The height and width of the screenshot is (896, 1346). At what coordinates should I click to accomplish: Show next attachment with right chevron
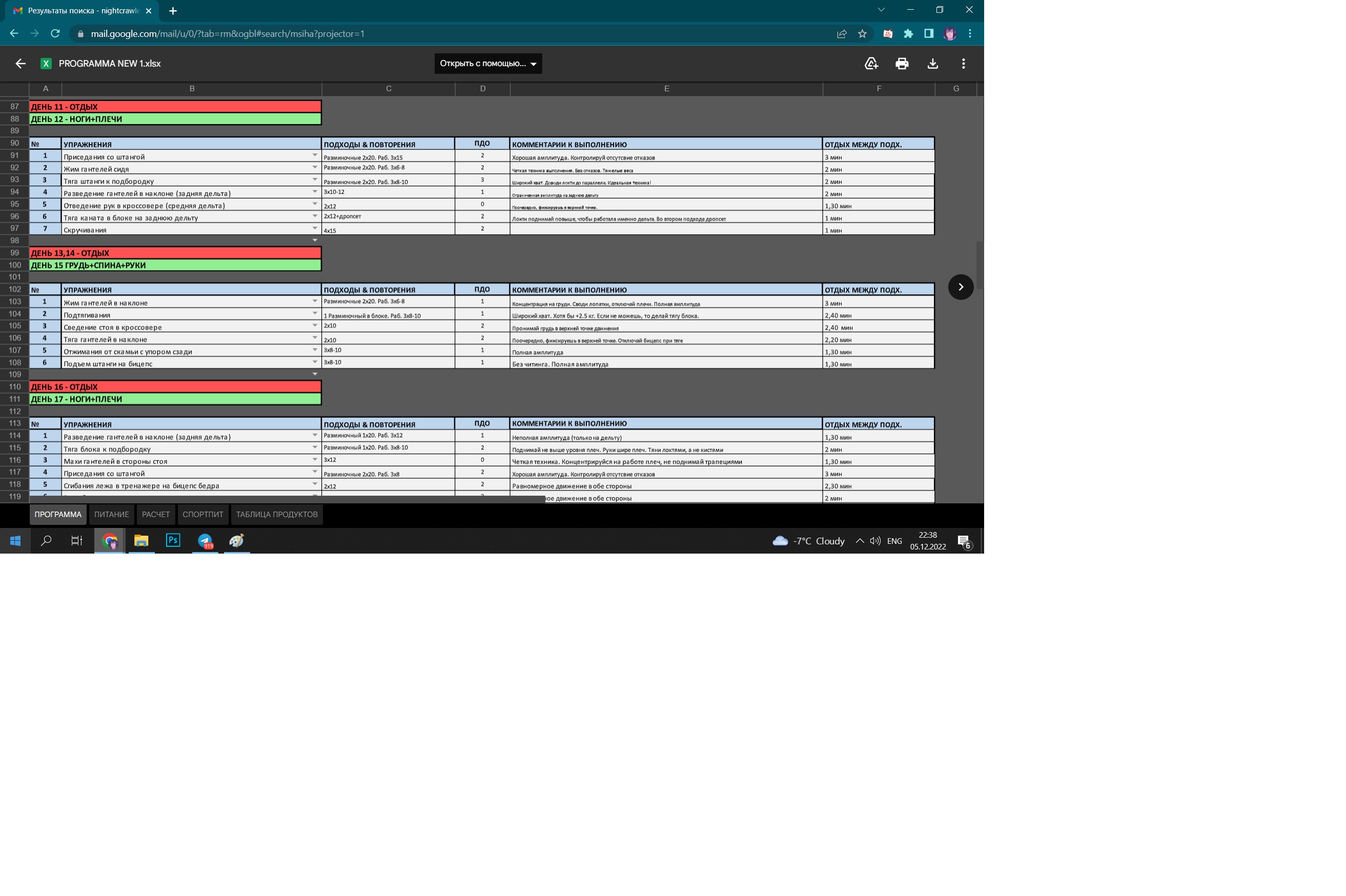[961, 287]
